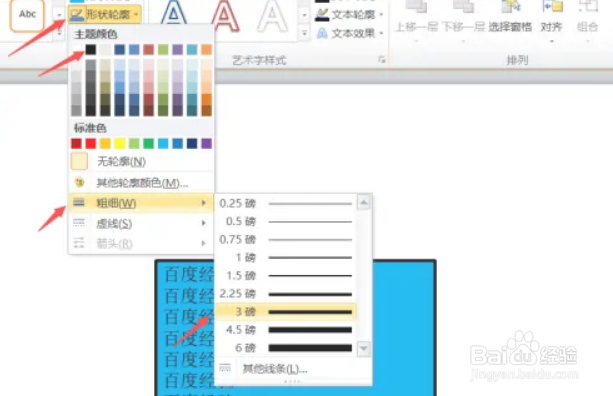Choose the dark red standard color
Viewport: 613px width, 396px height.
[x=76, y=143]
